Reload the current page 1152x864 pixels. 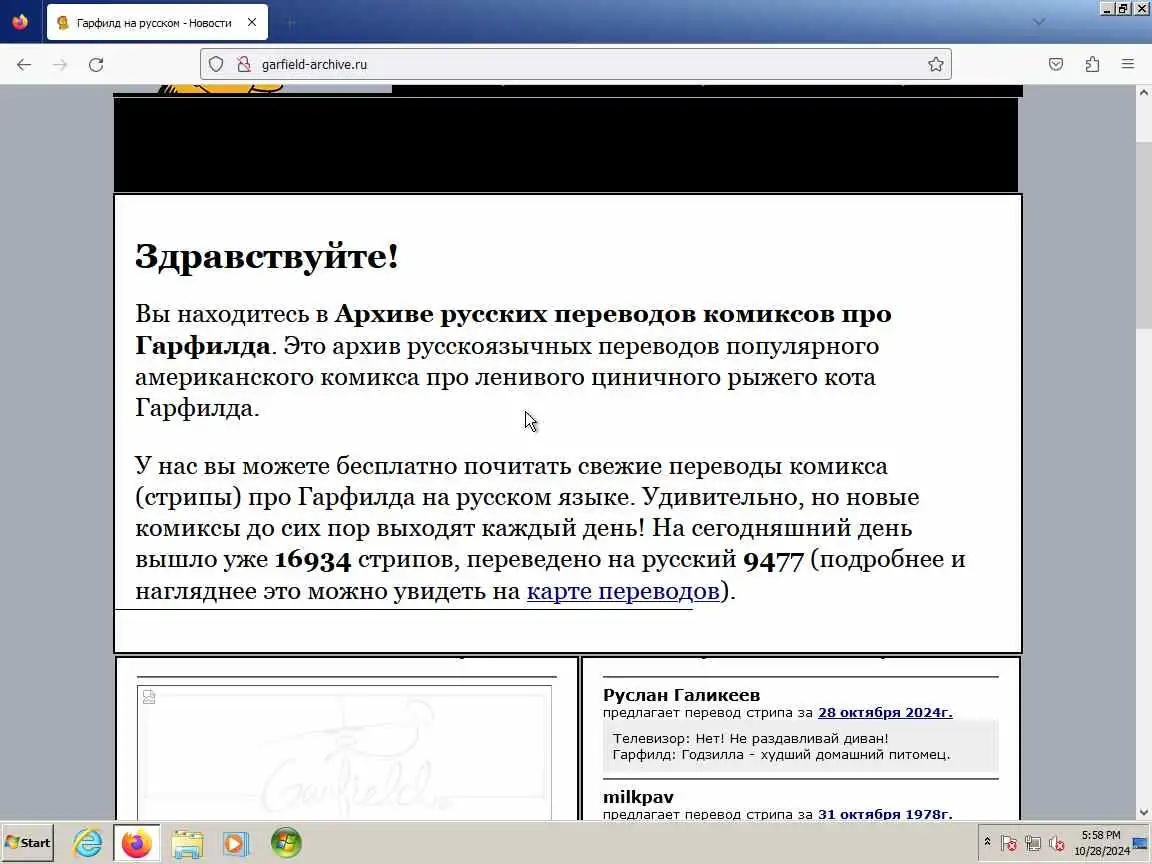point(96,65)
